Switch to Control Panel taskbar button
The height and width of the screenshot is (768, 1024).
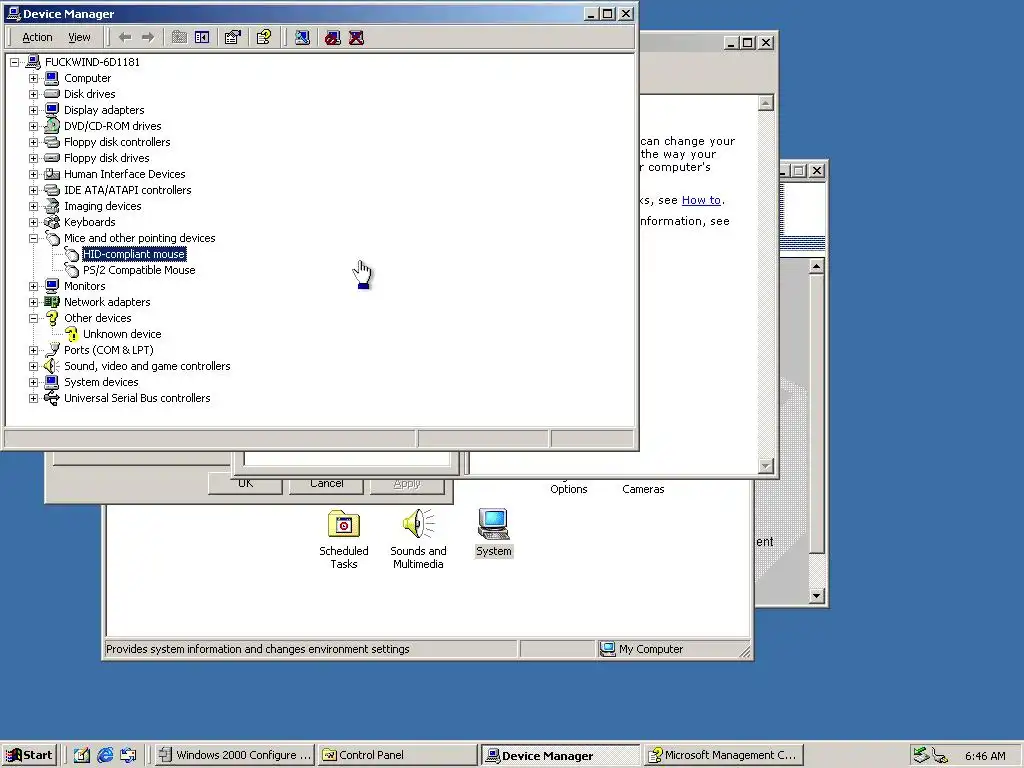(x=398, y=755)
